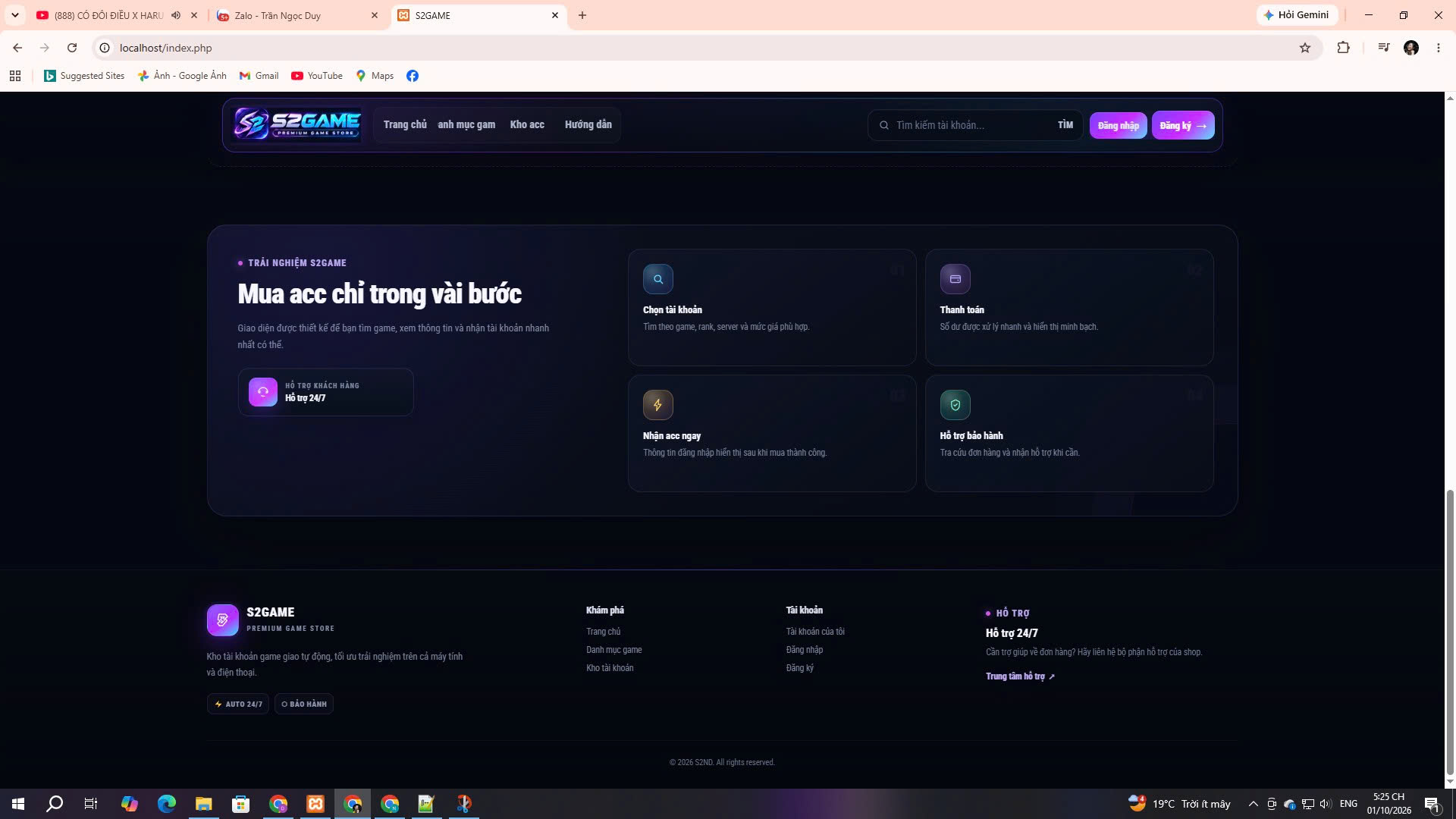Mute the YouTube tab audio icon
The height and width of the screenshot is (819, 1456).
coord(176,15)
